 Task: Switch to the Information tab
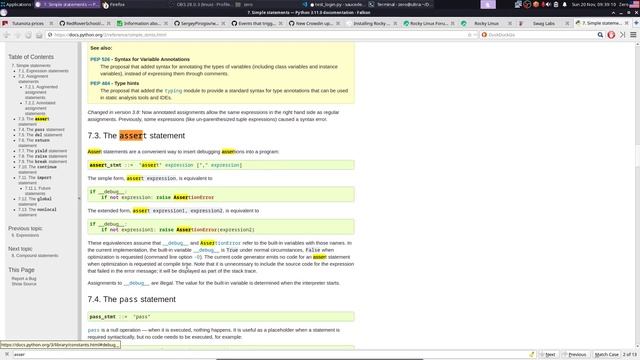(x=142, y=24)
